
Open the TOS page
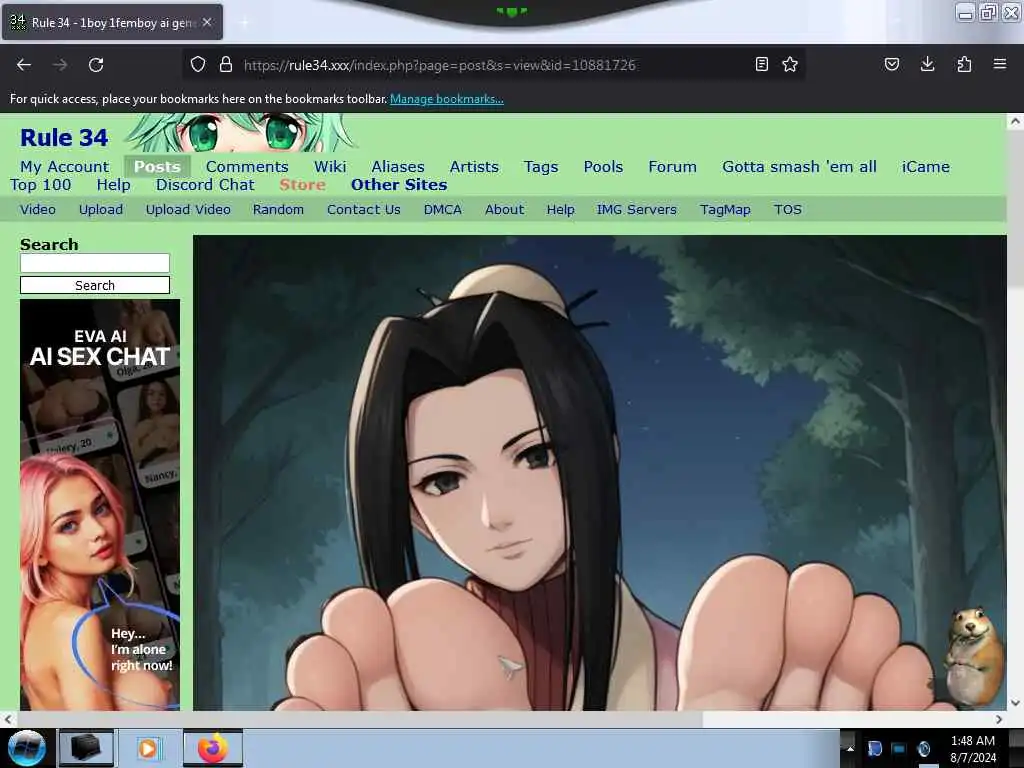pos(788,210)
